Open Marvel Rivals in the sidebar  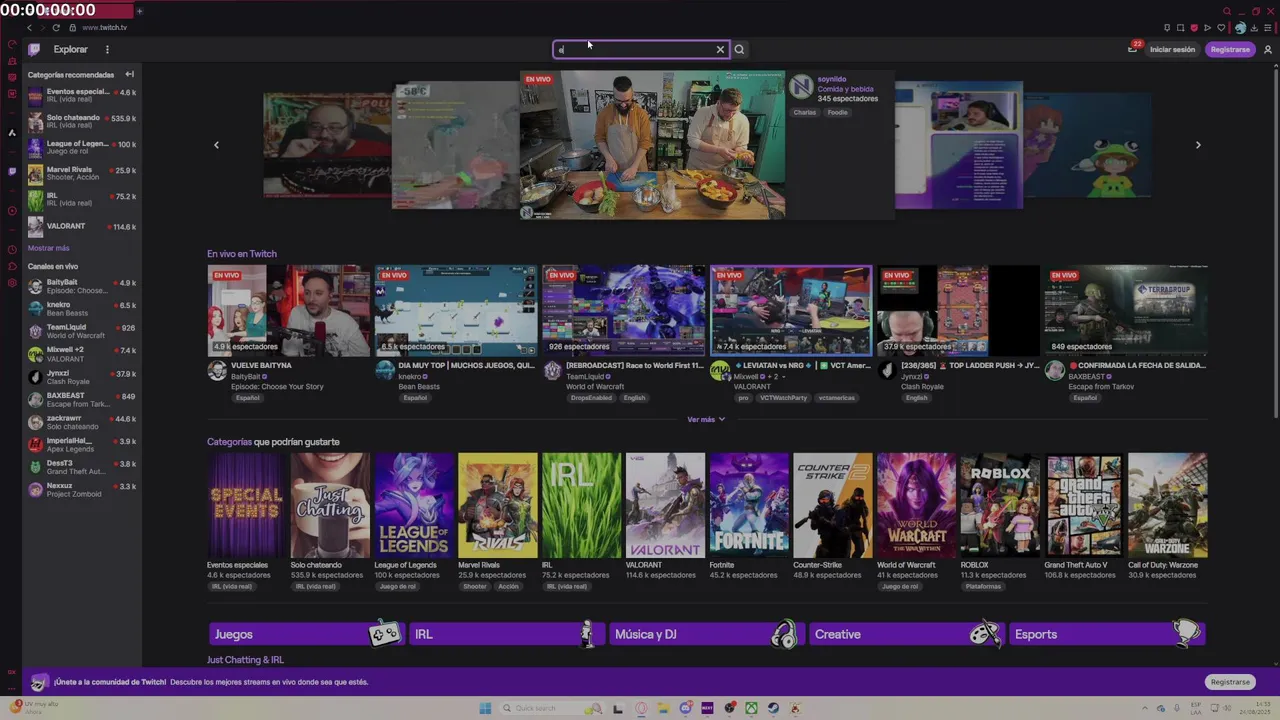[82, 174]
